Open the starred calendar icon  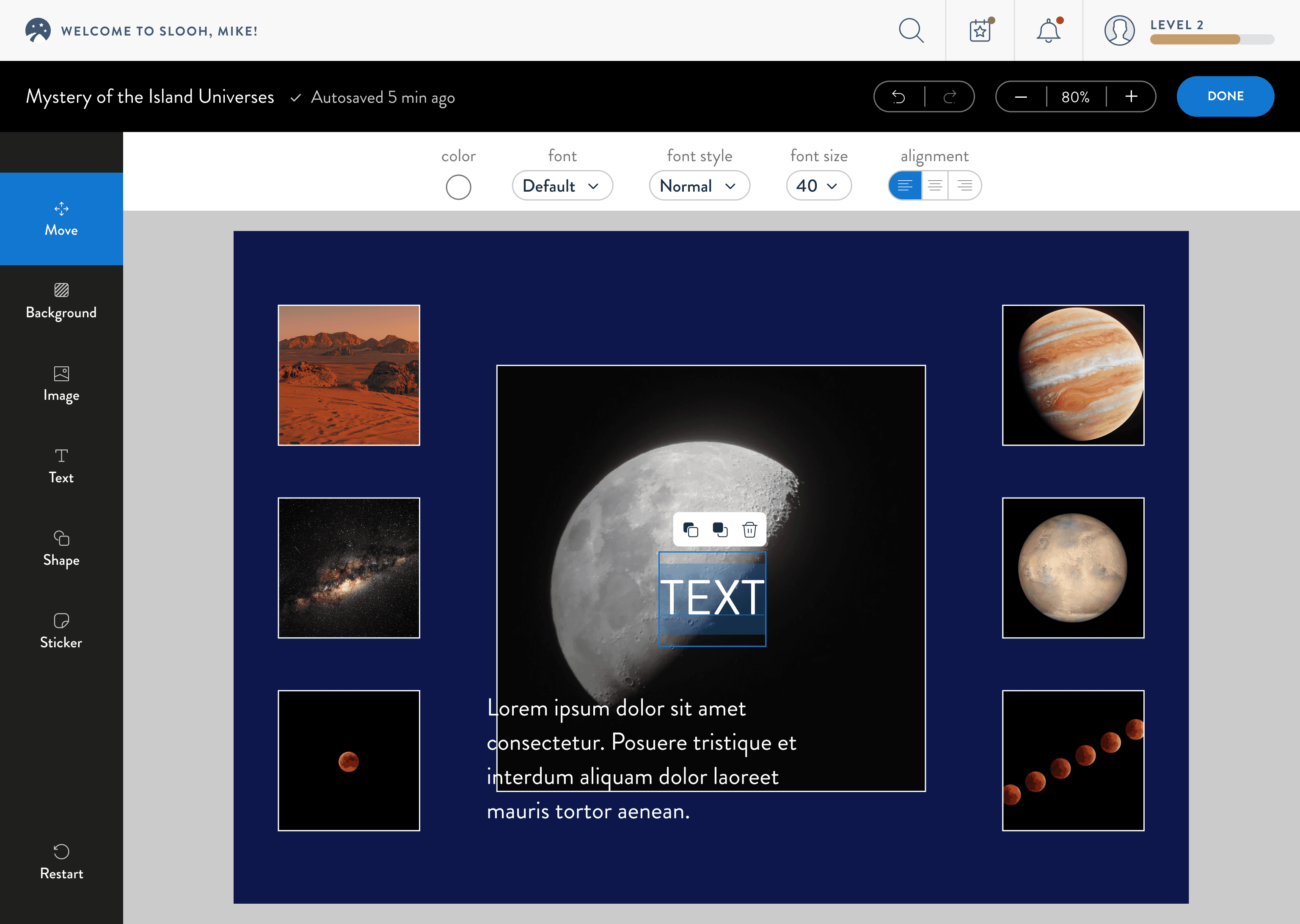coord(980,31)
